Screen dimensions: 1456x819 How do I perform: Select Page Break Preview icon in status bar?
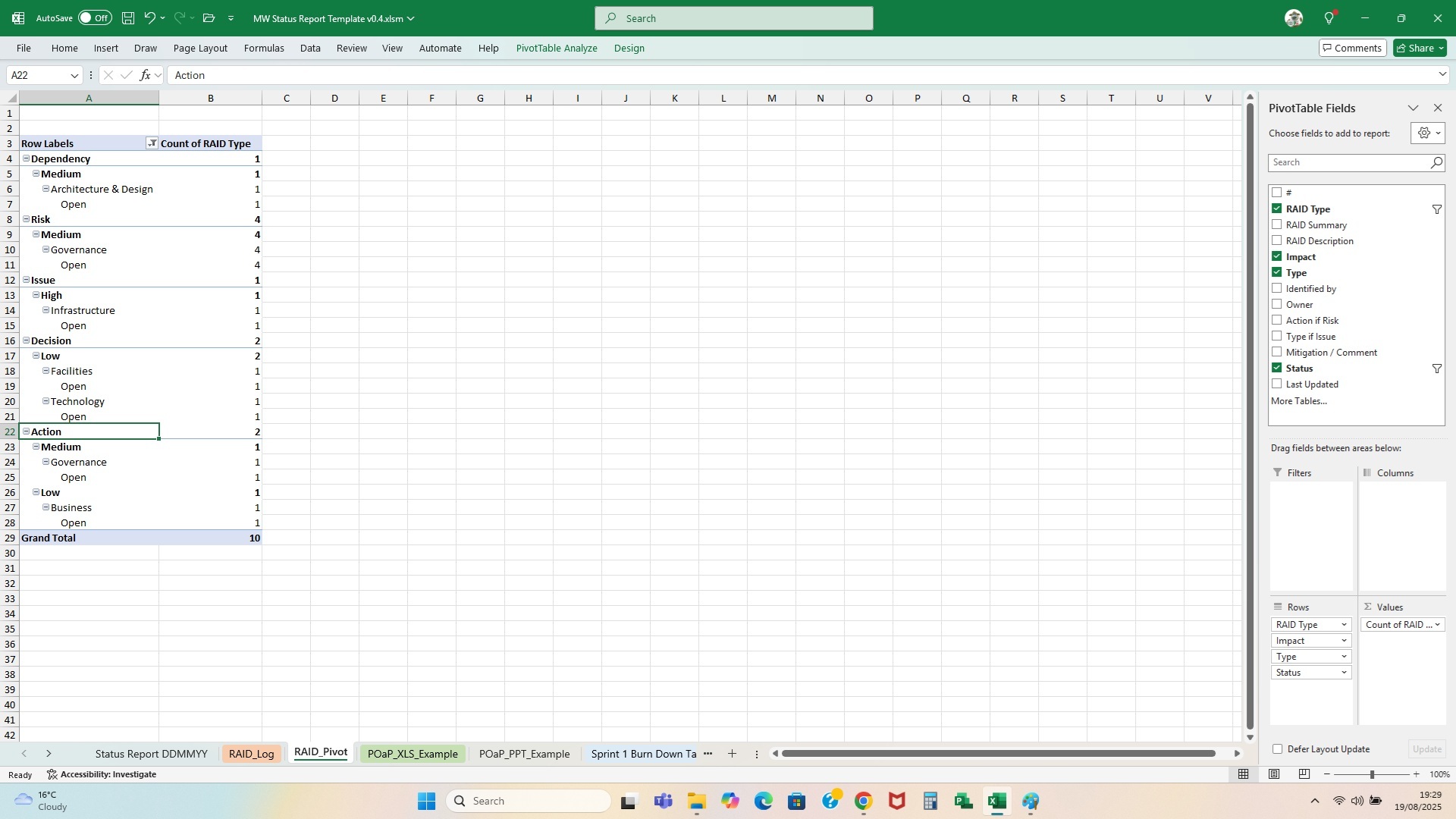pyautogui.click(x=1304, y=774)
